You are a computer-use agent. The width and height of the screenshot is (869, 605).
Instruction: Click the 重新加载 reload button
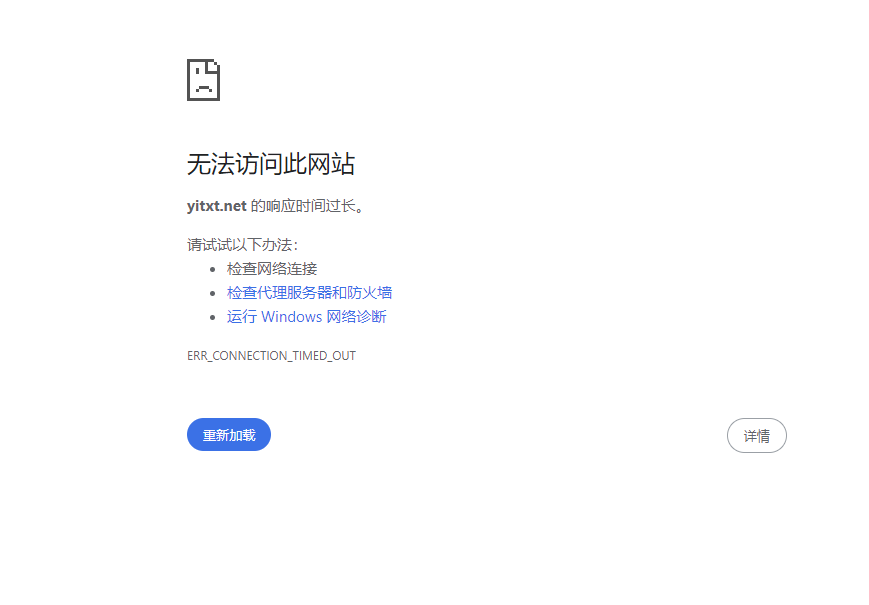(x=229, y=435)
